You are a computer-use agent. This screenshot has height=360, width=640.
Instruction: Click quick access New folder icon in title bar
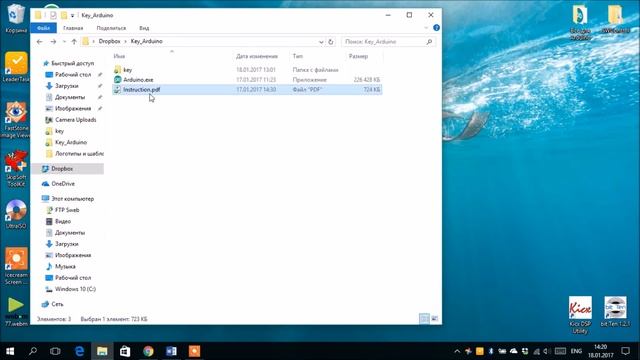pos(64,15)
